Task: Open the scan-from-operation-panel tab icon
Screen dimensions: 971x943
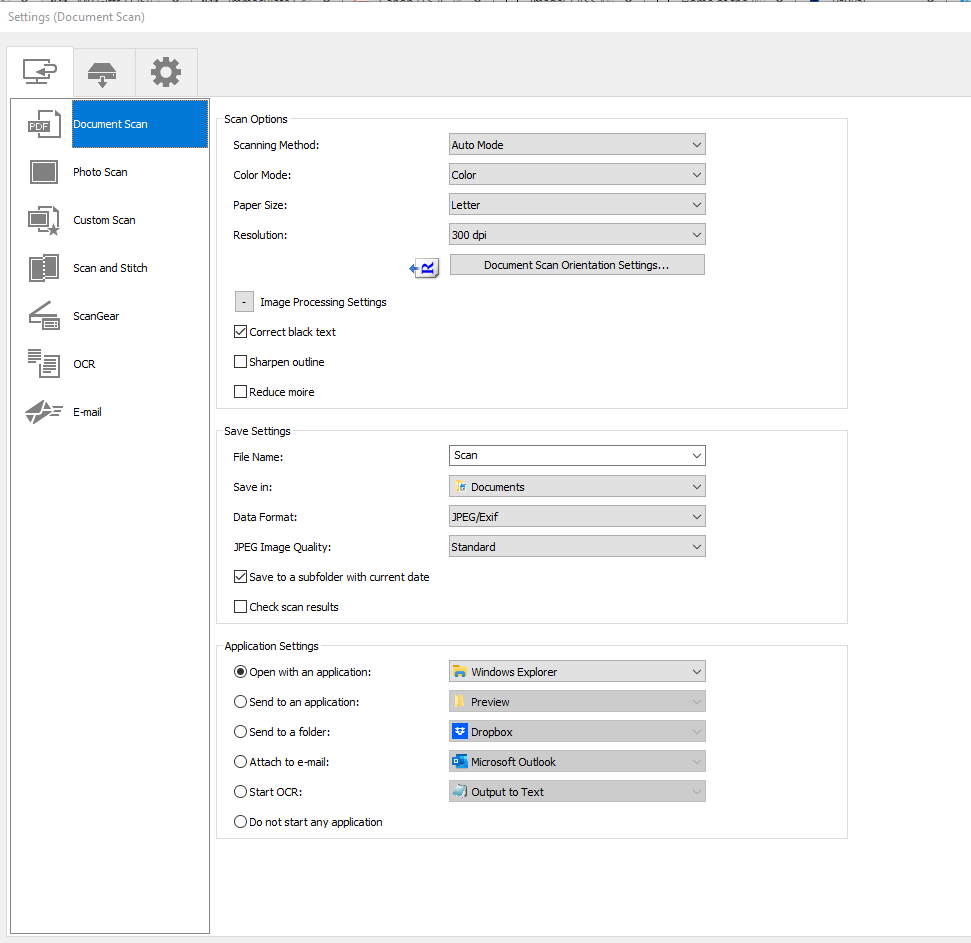Action: (x=103, y=72)
